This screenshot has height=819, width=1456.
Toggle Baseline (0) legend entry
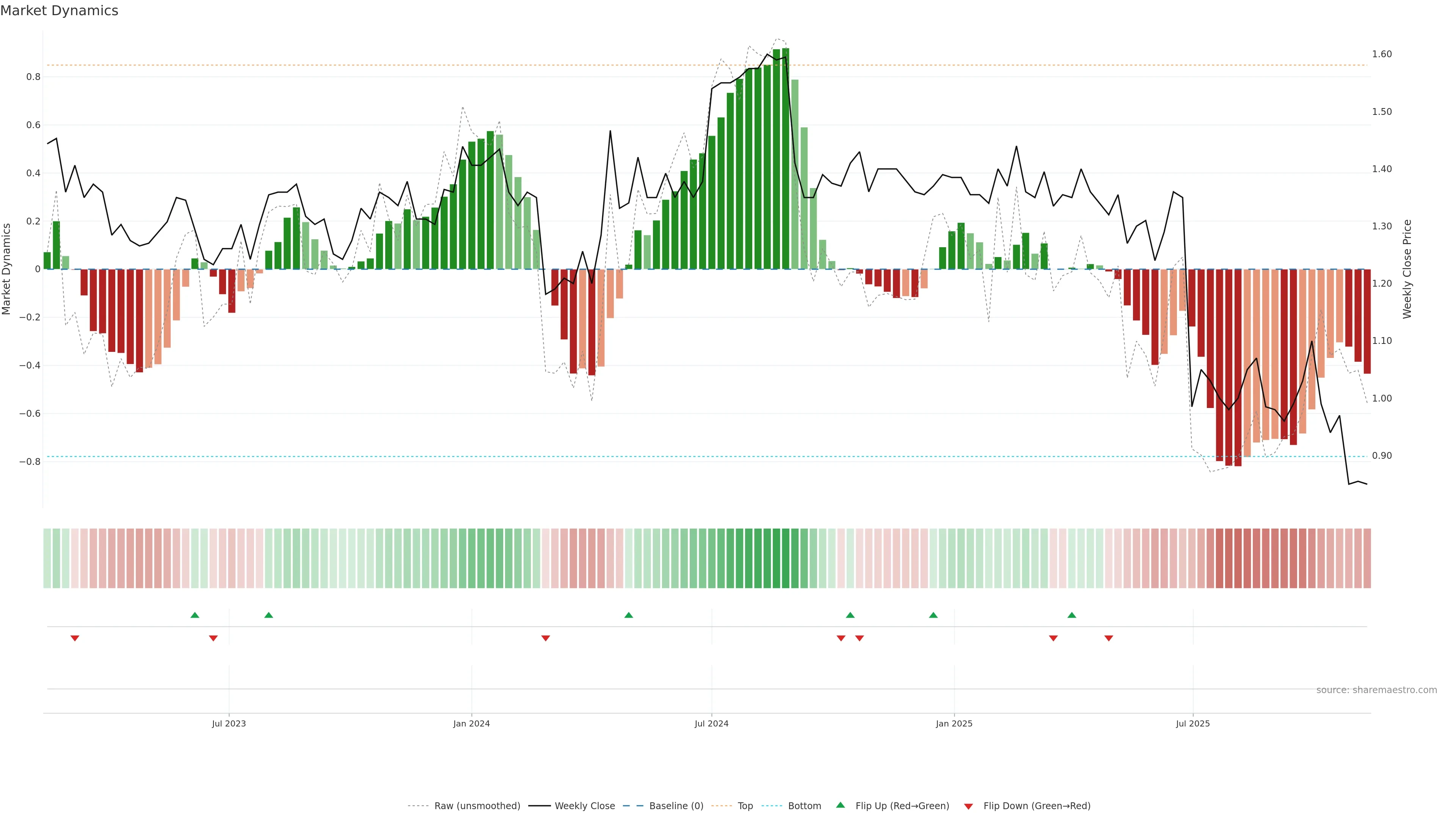tap(676, 806)
